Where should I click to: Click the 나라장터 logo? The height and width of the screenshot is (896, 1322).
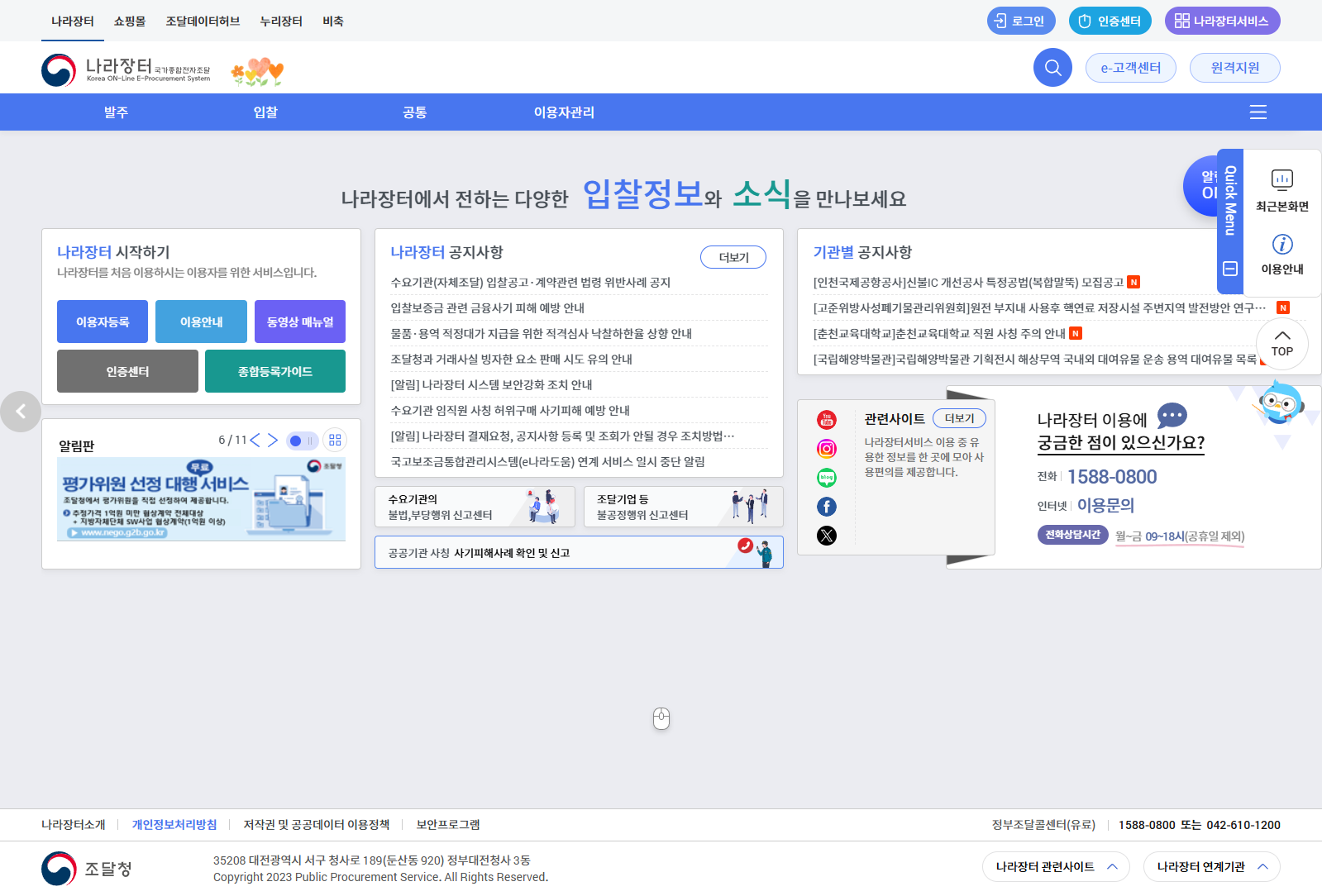point(126,70)
